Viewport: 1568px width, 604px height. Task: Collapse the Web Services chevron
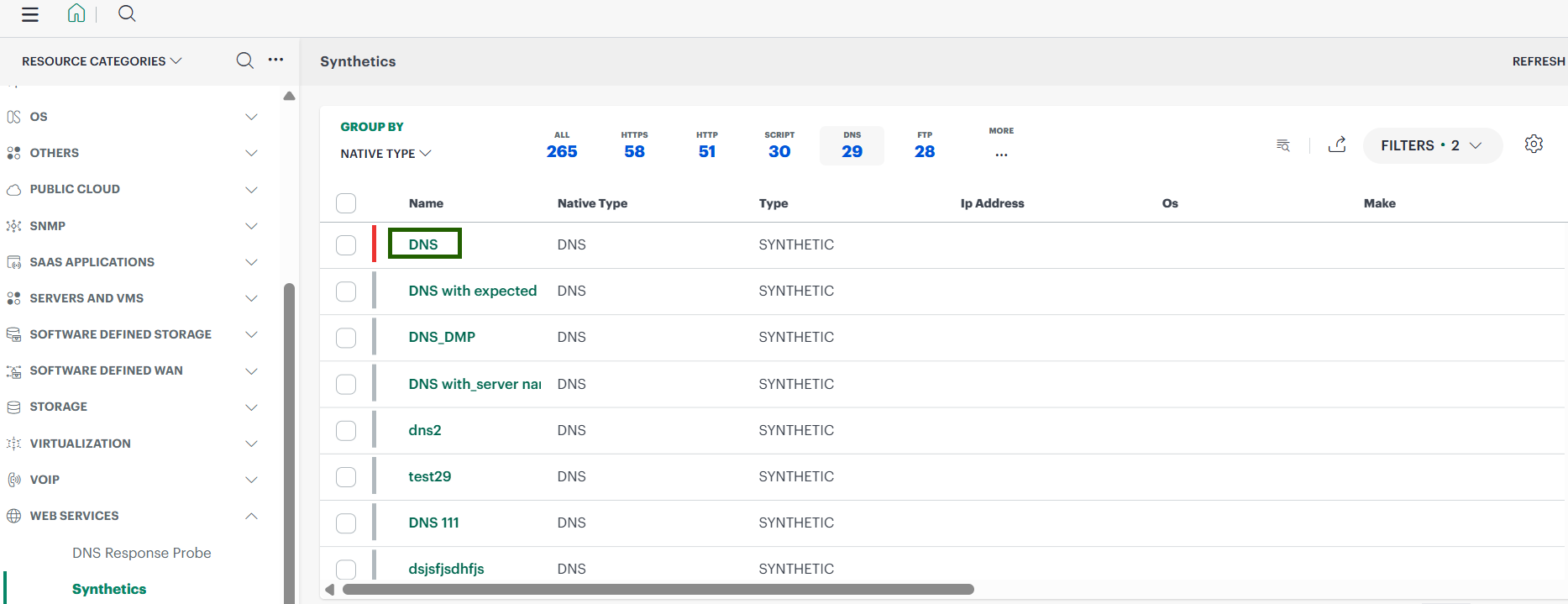point(251,516)
